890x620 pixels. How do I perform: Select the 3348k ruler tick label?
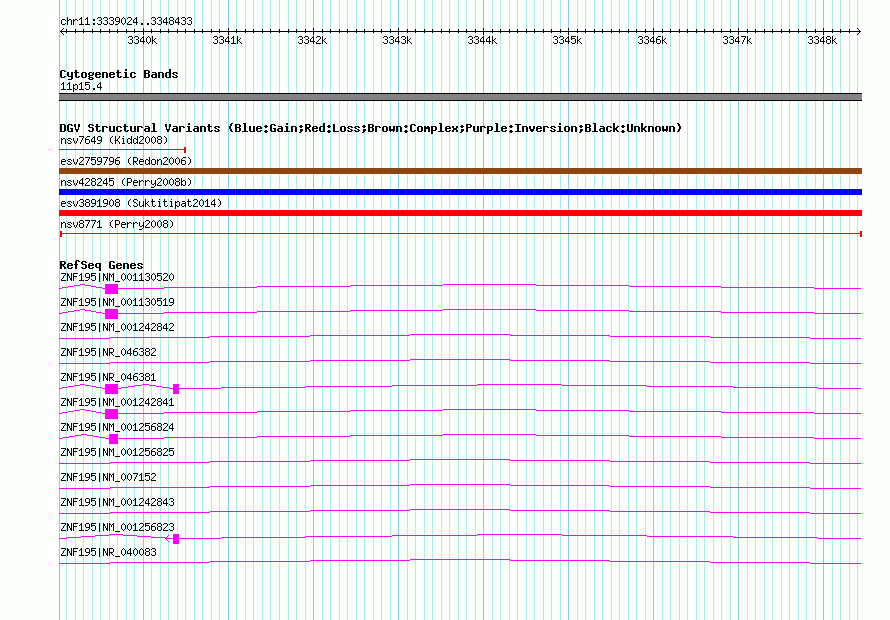[822, 40]
